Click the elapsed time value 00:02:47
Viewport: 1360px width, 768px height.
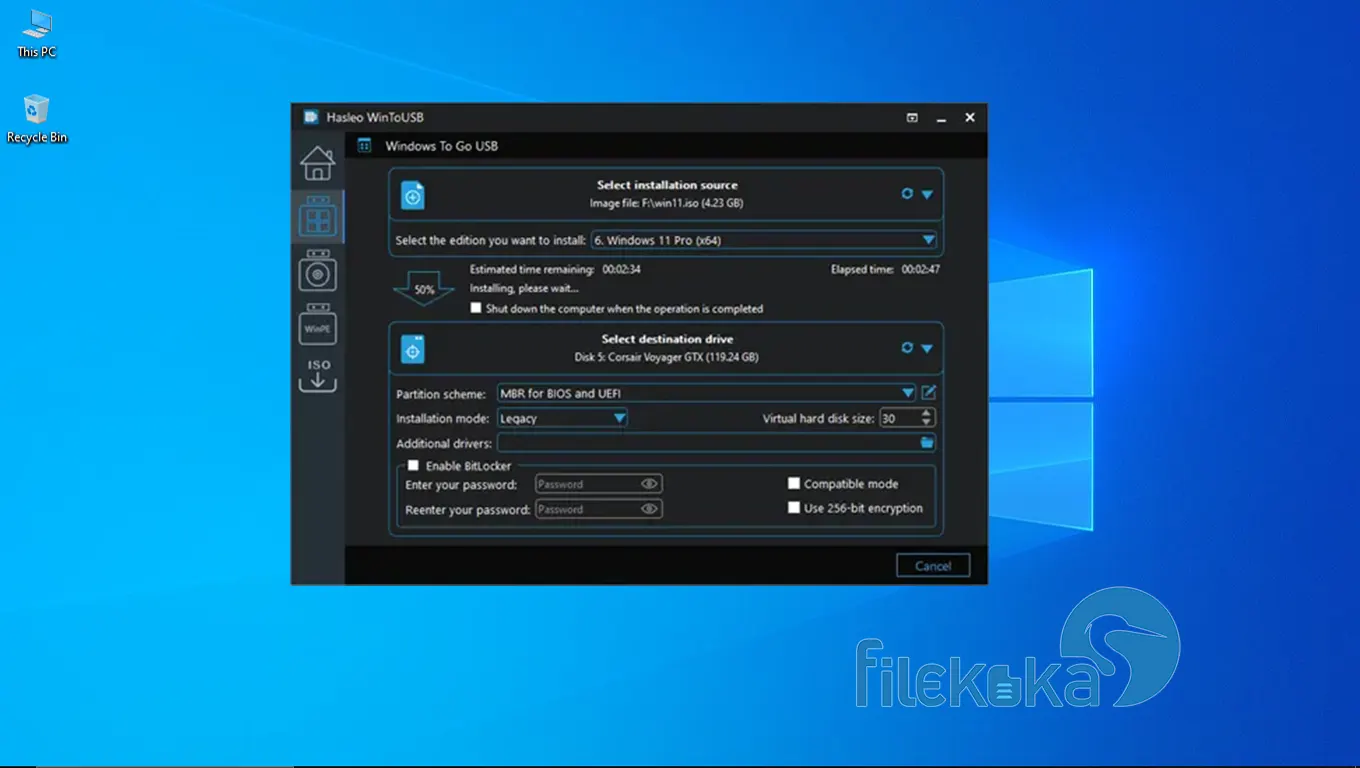point(920,269)
